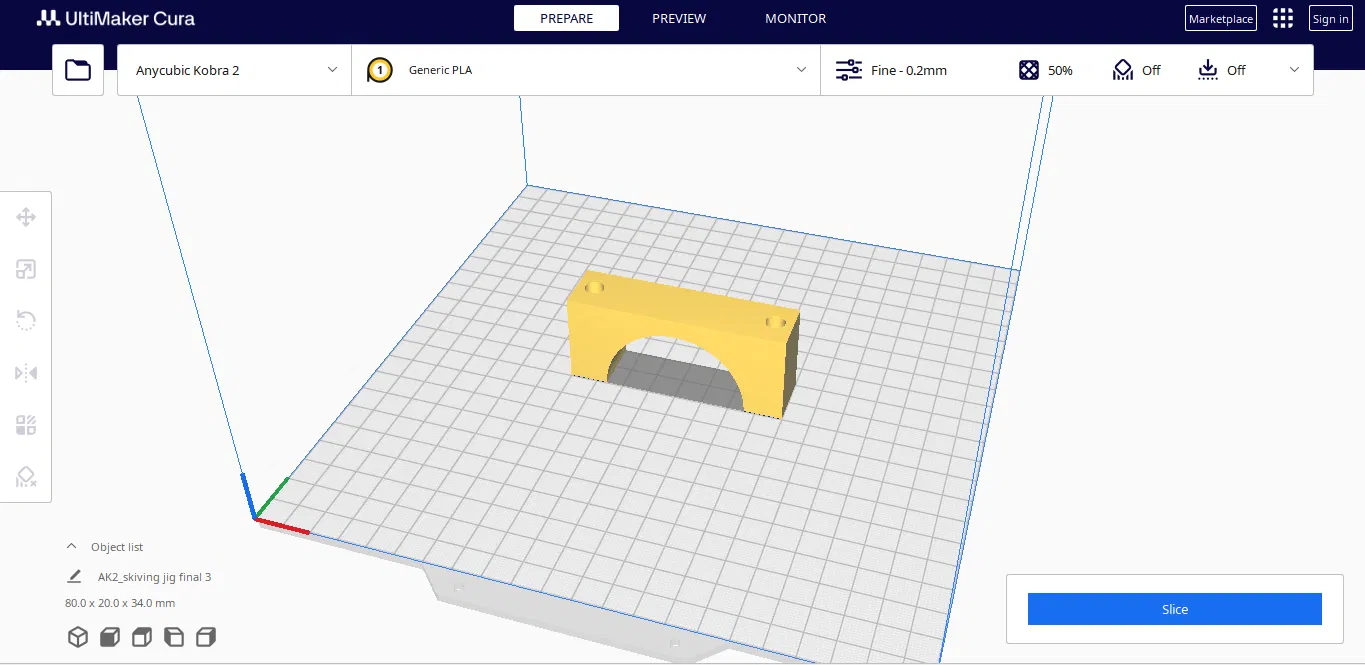Click the pencil rename icon
This screenshot has width=1365, height=665.
[x=74, y=576]
